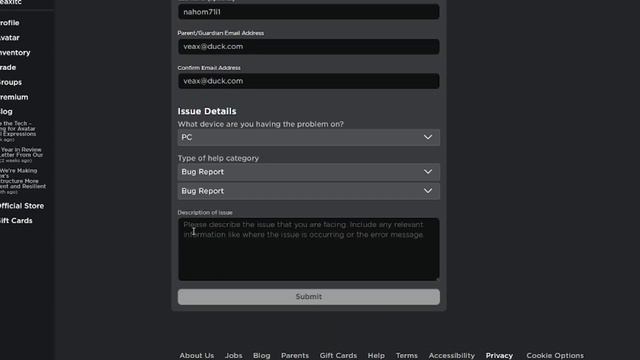Click the Description of issue text area
Image resolution: width=640 pixels, height=360 pixels.
[309, 249]
